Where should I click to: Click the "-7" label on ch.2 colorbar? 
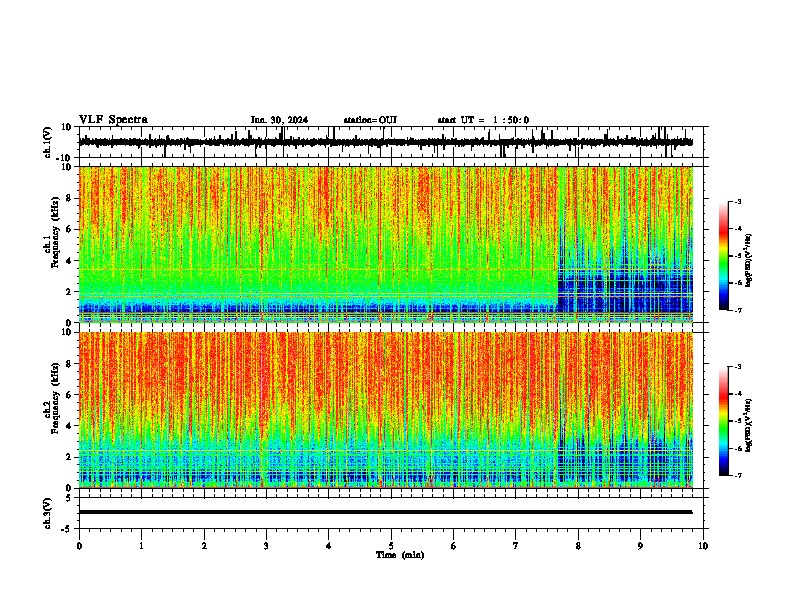pos(737,475)
